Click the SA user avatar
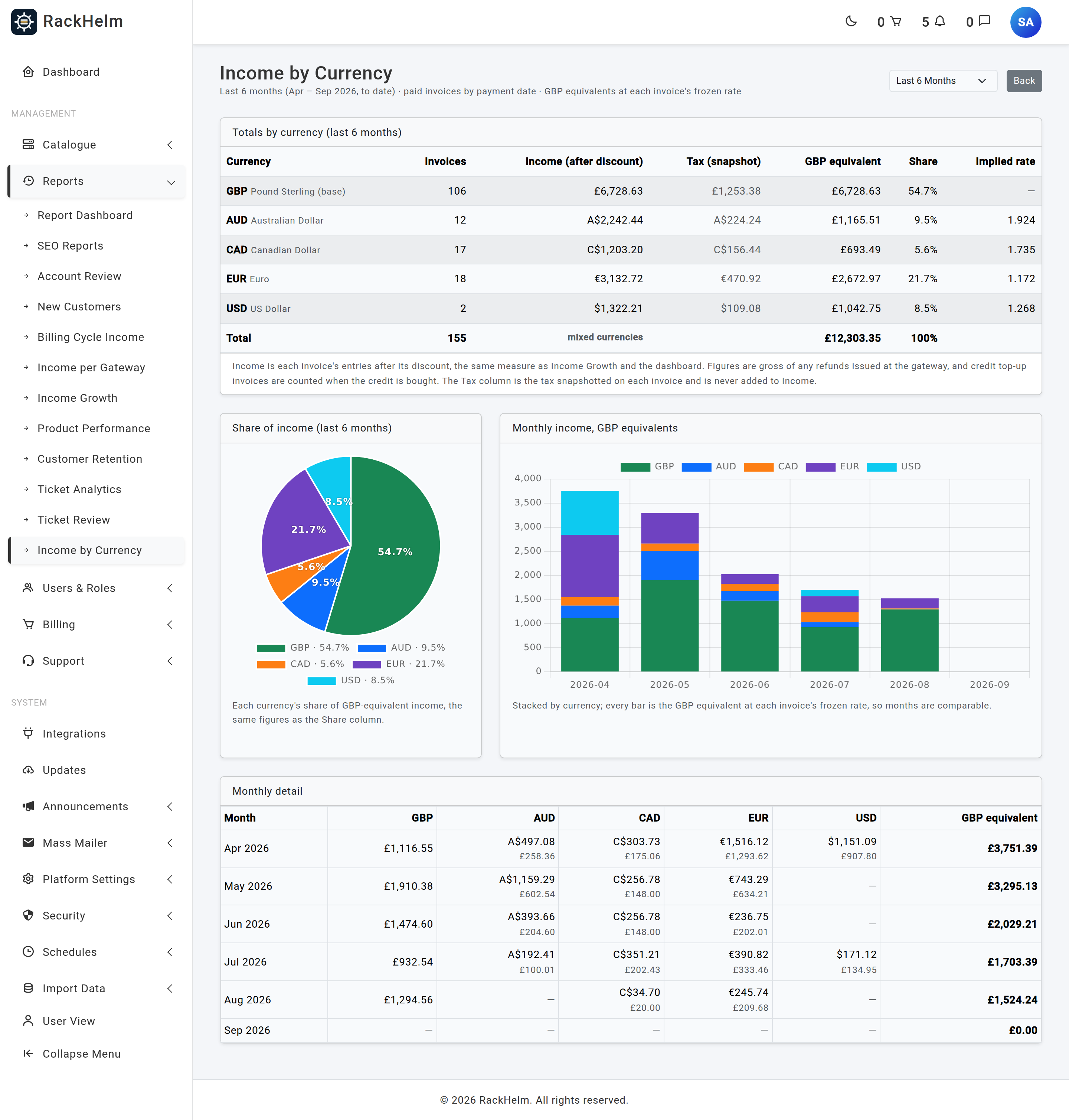Image resolution: width=1069 pixels, height=1120 pixels. 1025,22
